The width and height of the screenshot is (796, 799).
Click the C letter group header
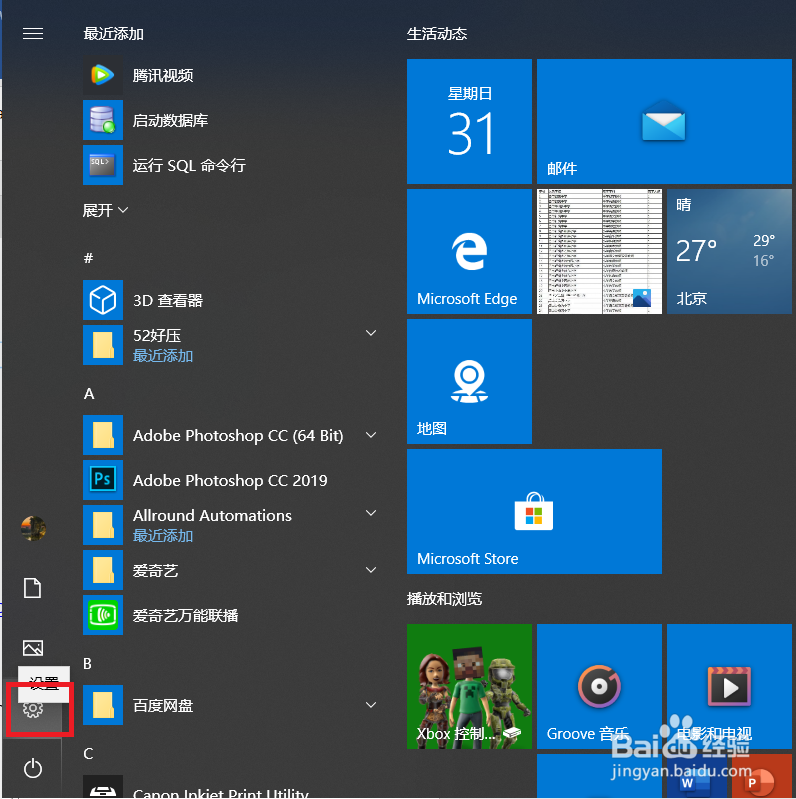[88, 753]
